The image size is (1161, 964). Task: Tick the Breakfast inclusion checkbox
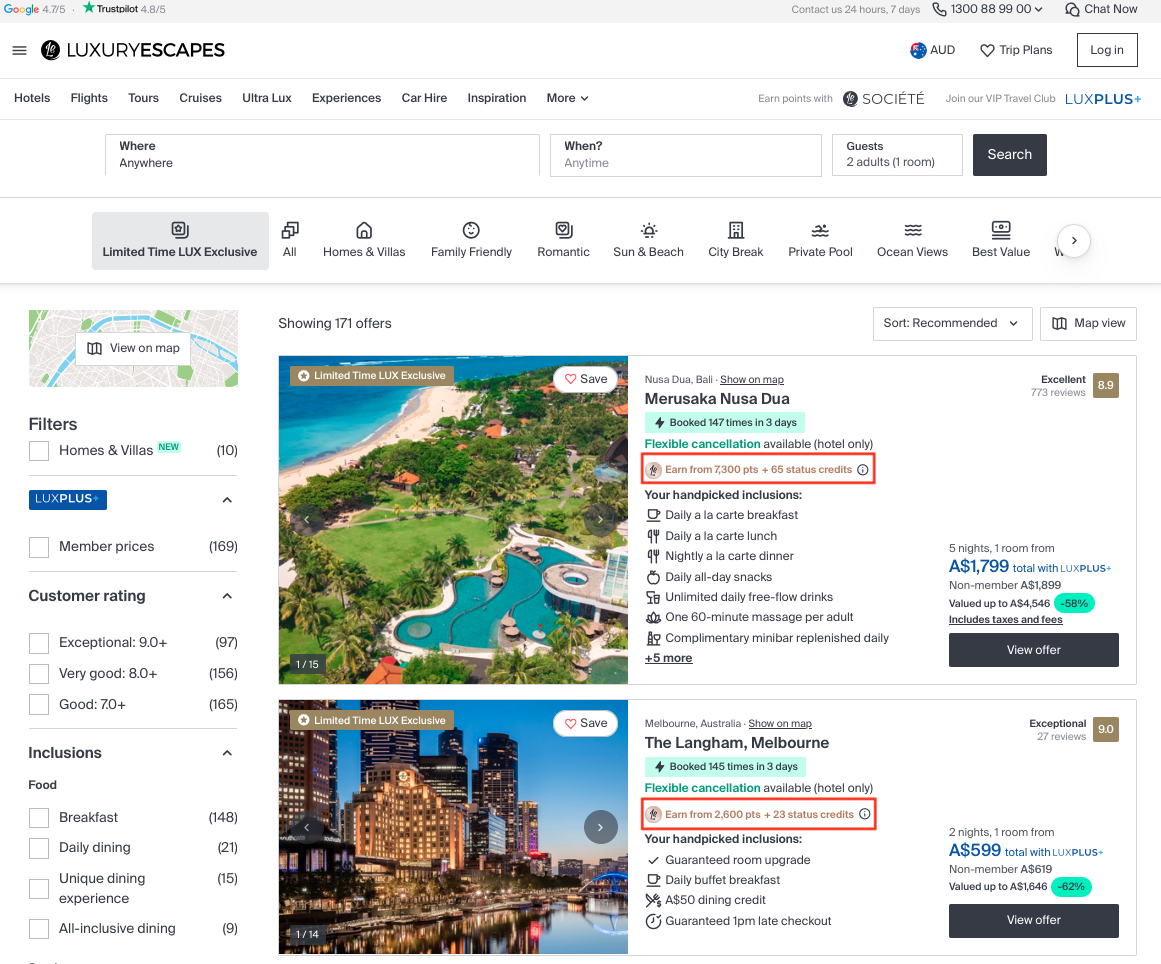[x=39, y=818]
